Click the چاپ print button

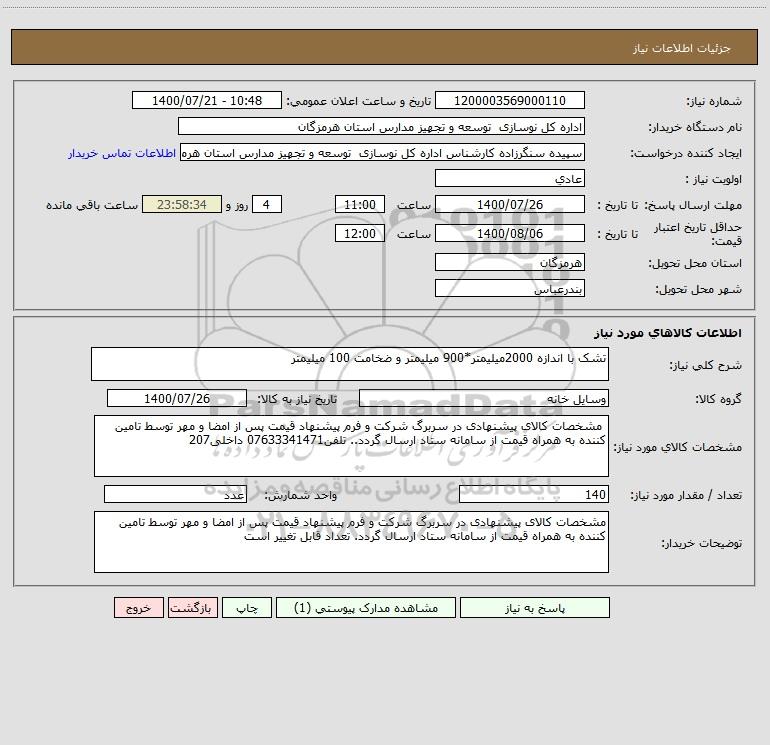247,608
